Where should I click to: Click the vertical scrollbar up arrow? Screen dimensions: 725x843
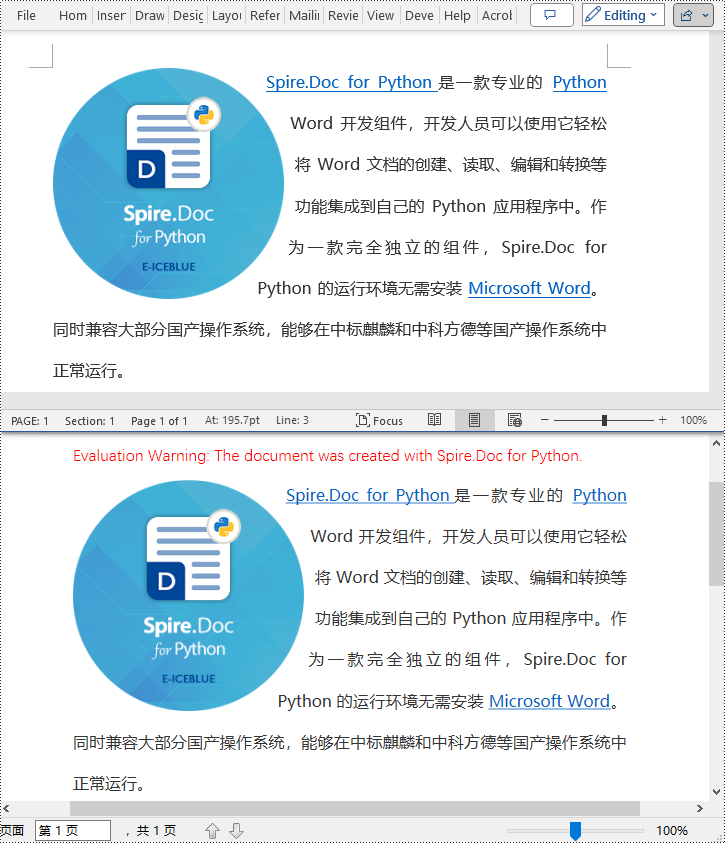click(716, 444)
